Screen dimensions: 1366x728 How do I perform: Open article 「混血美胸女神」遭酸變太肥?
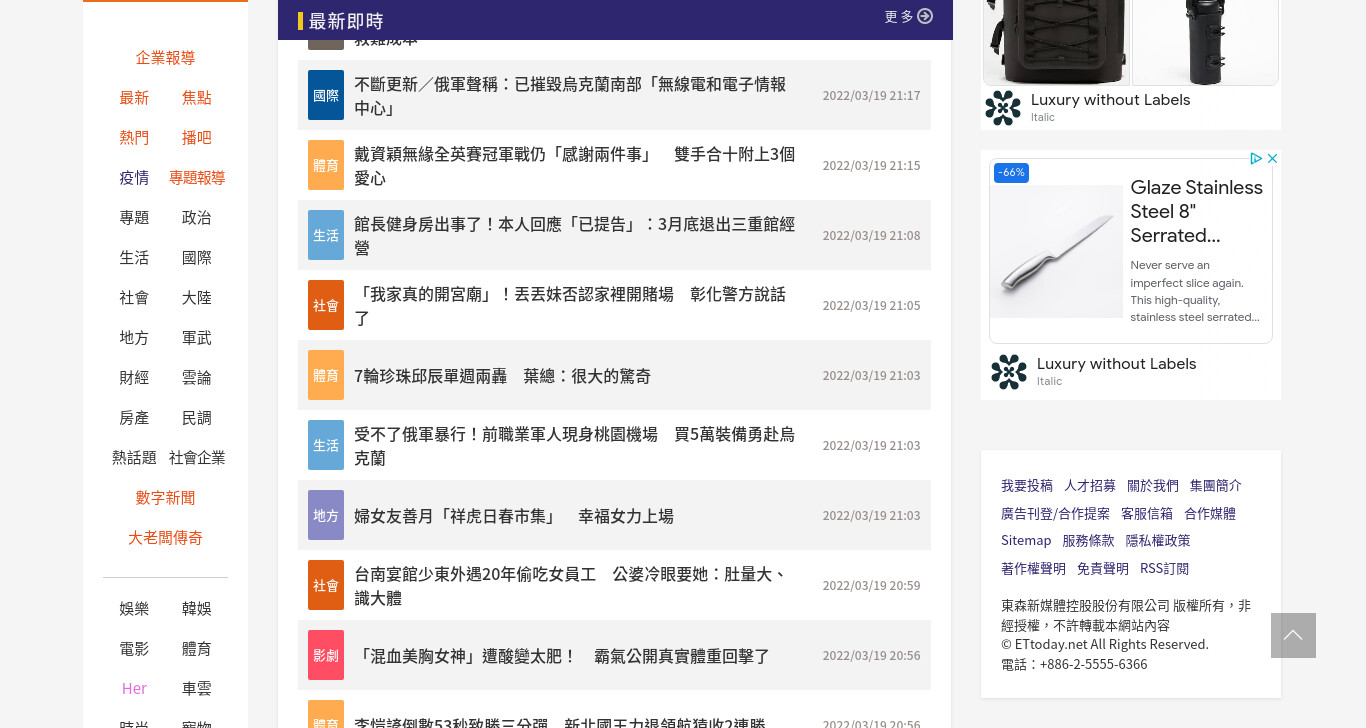point(562,656)
